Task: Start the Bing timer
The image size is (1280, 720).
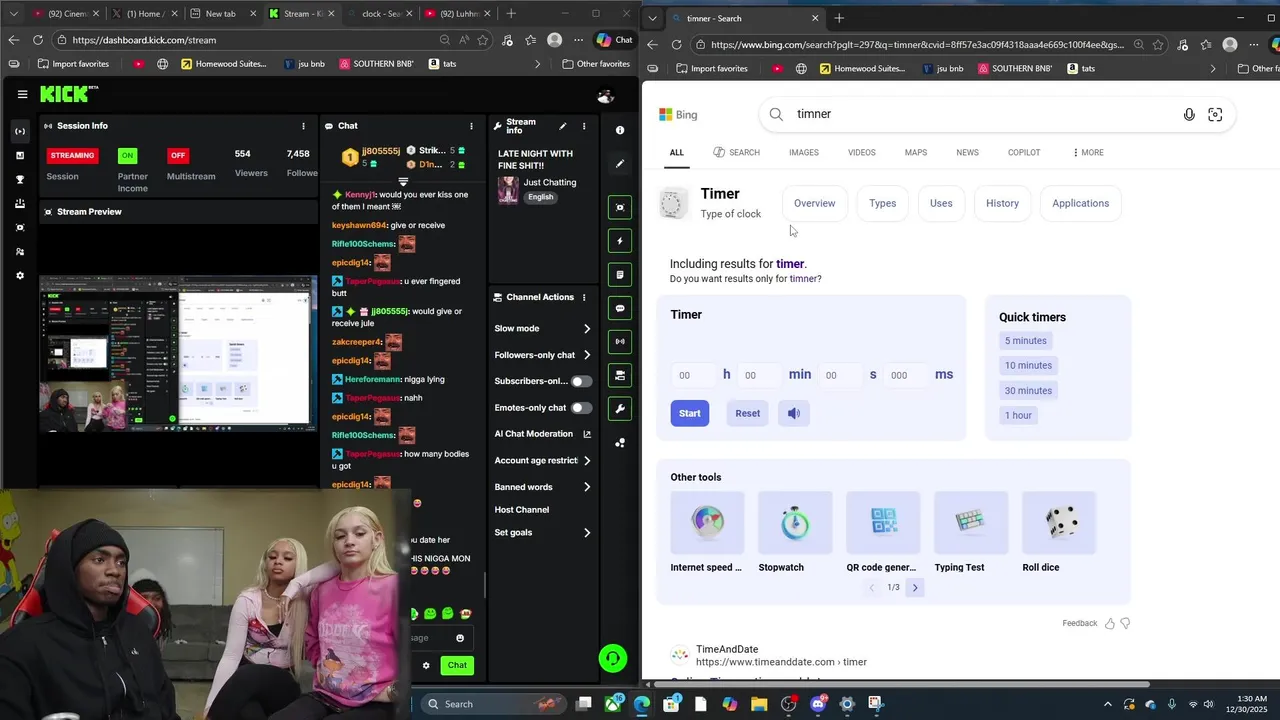Action: tap(690, 413)
